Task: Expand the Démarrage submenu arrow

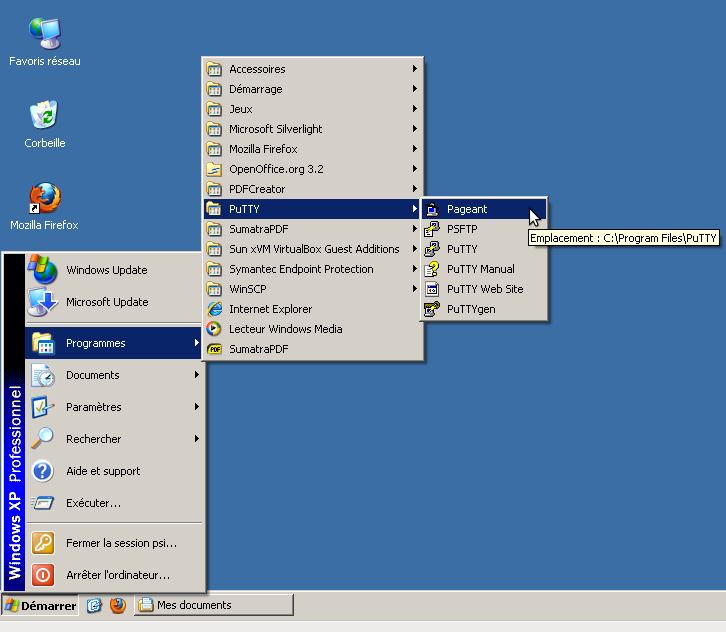Action: tap(415, 88)
